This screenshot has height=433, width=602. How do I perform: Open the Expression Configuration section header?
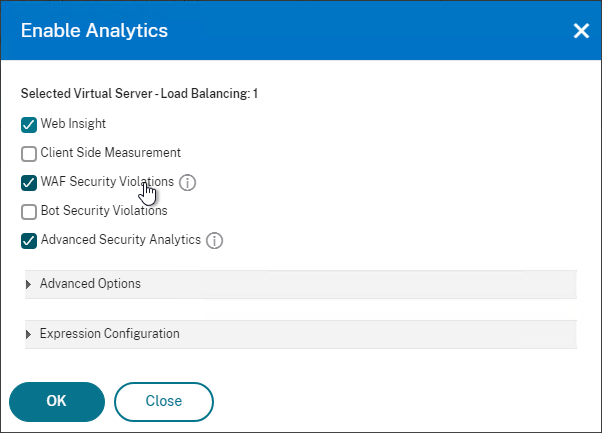tap(301, 334)
